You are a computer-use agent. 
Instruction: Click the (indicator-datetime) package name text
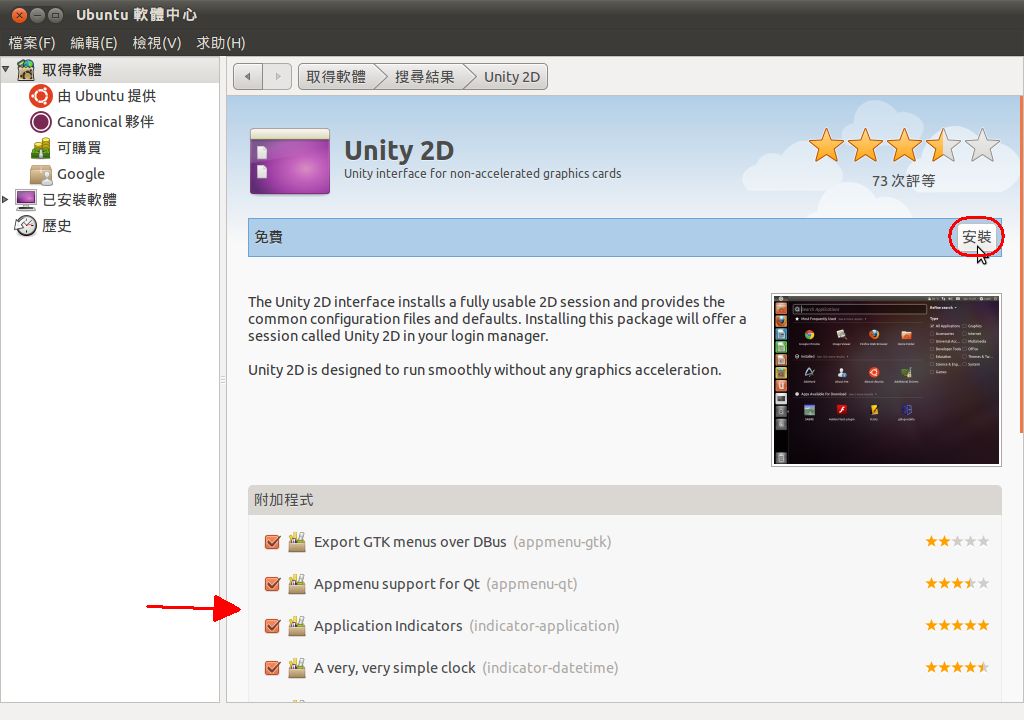click(551, 668)
